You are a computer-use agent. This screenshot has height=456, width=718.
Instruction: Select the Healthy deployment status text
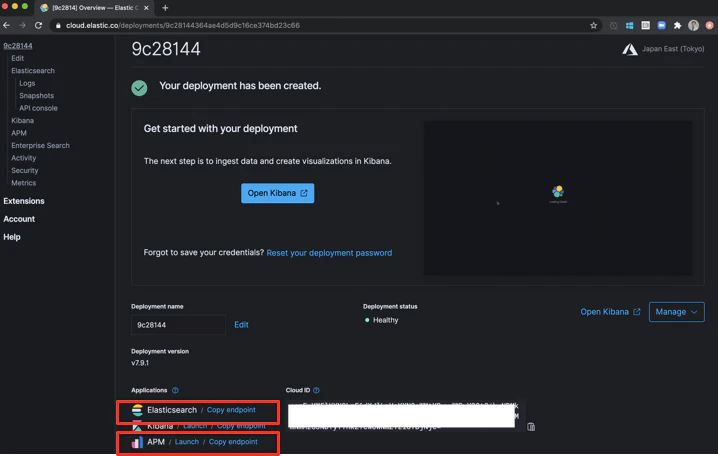tap(385, 320)
